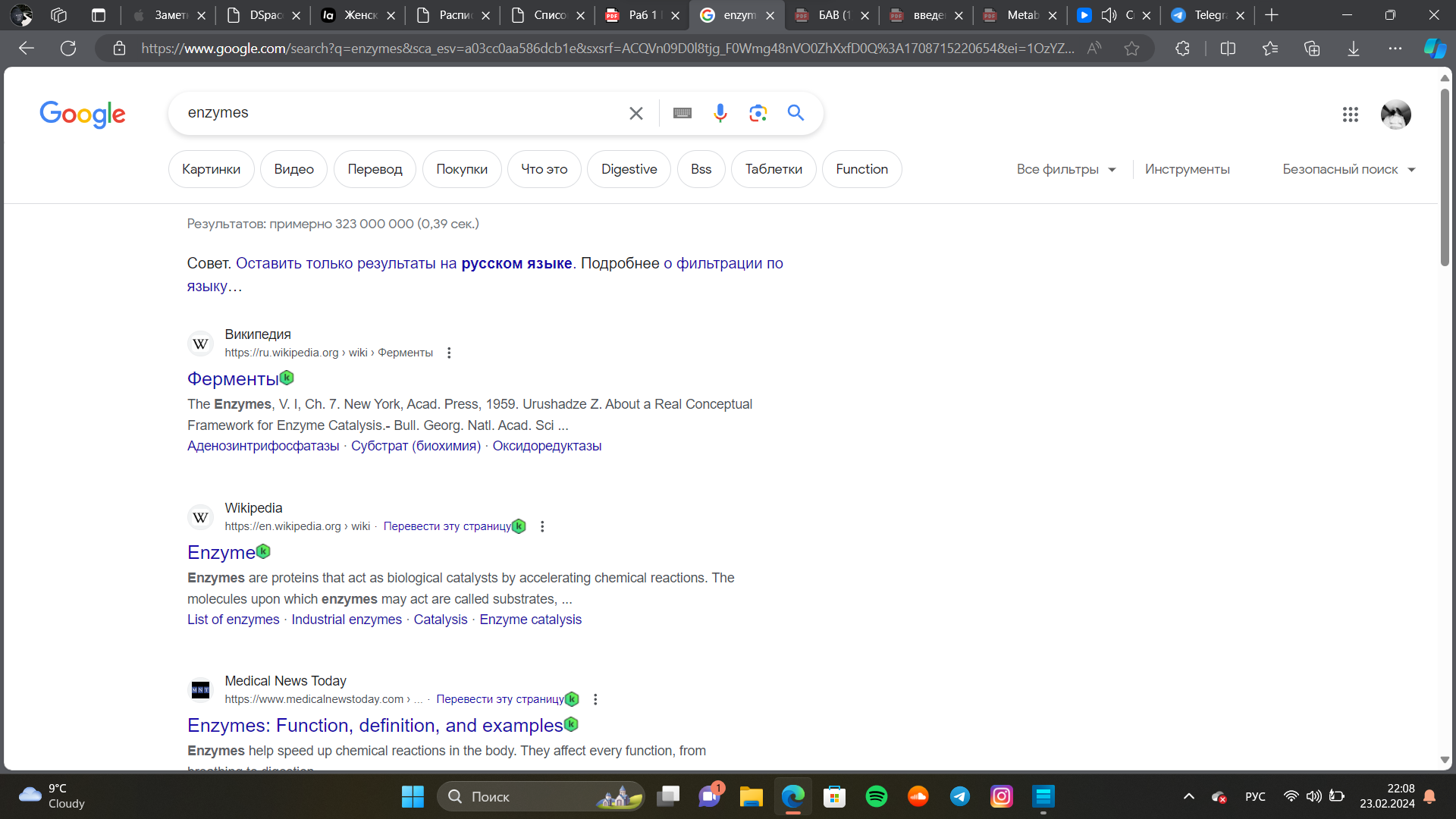Viewport: 1456px width, 819px height.
Task: Open the browser Extensions puzzle icon
Action: pyautogui.click(x=1182, y=49)
